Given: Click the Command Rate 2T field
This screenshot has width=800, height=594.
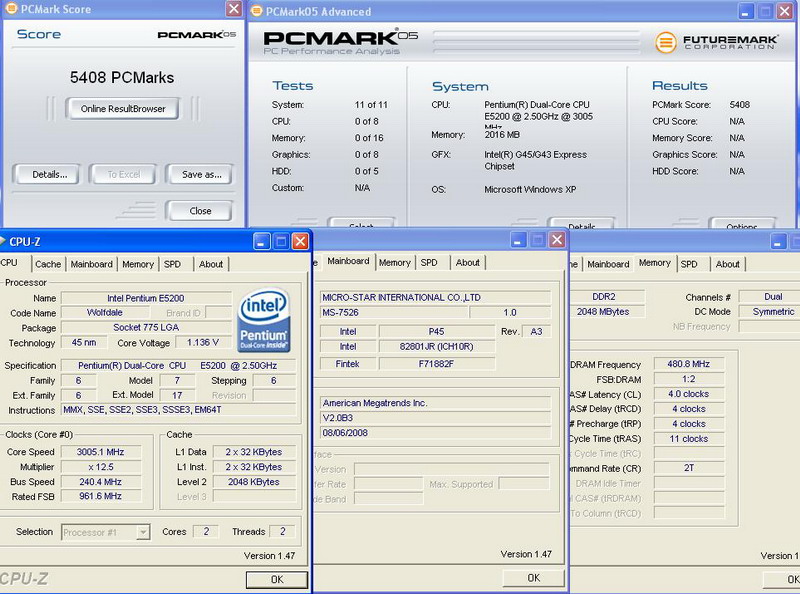Looking at the screenshot, I should coord(689,468).
